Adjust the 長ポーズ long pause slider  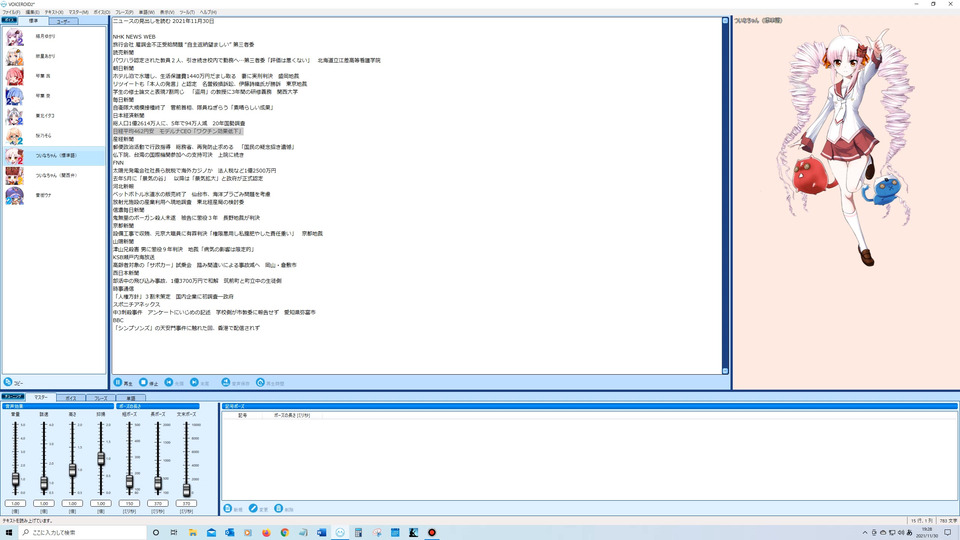[158, 484]
